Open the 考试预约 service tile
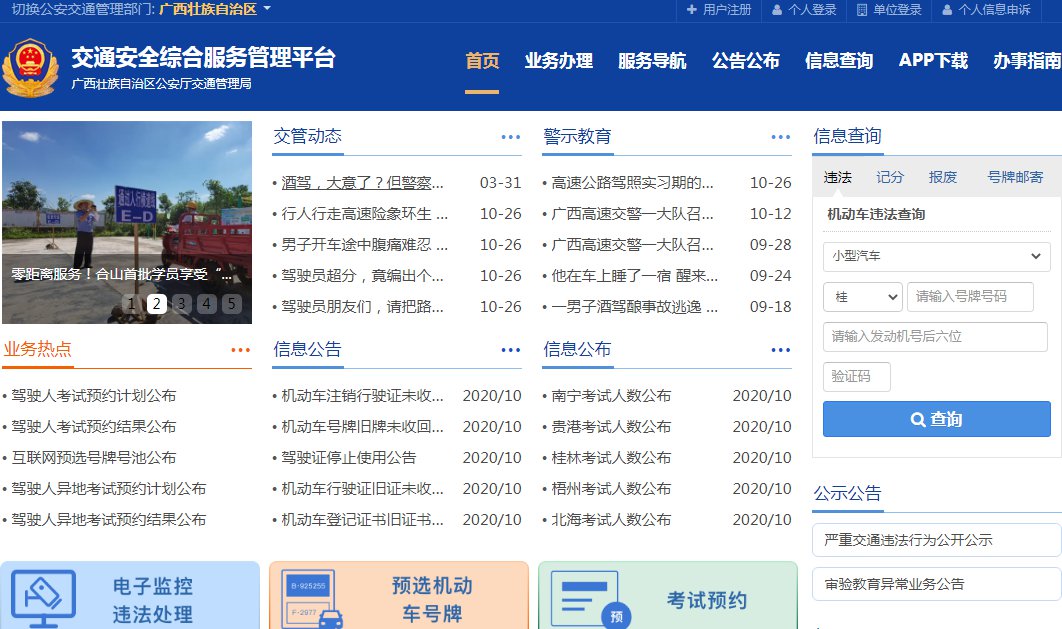Image resolution: width=1062 pixels, height=629 pixels. (667, 598)
